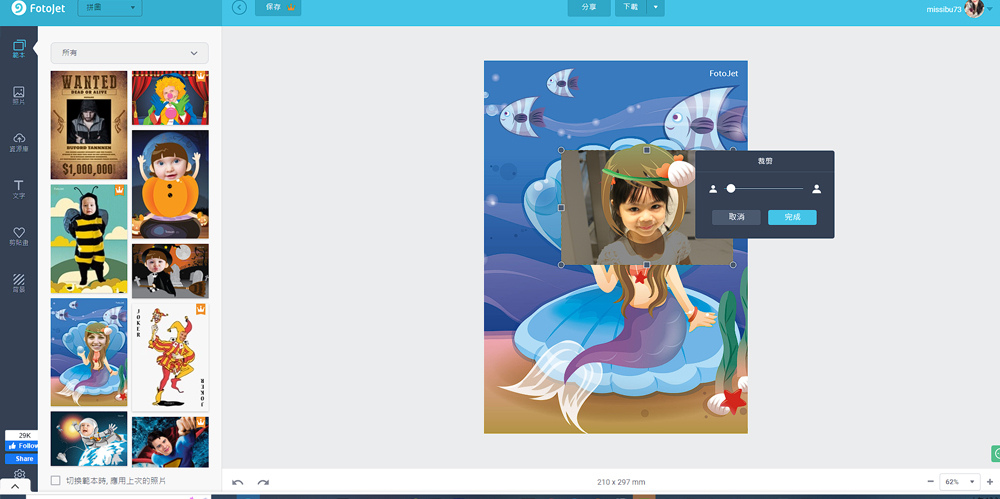Click the Facebook Follow button

click(22, 446)
